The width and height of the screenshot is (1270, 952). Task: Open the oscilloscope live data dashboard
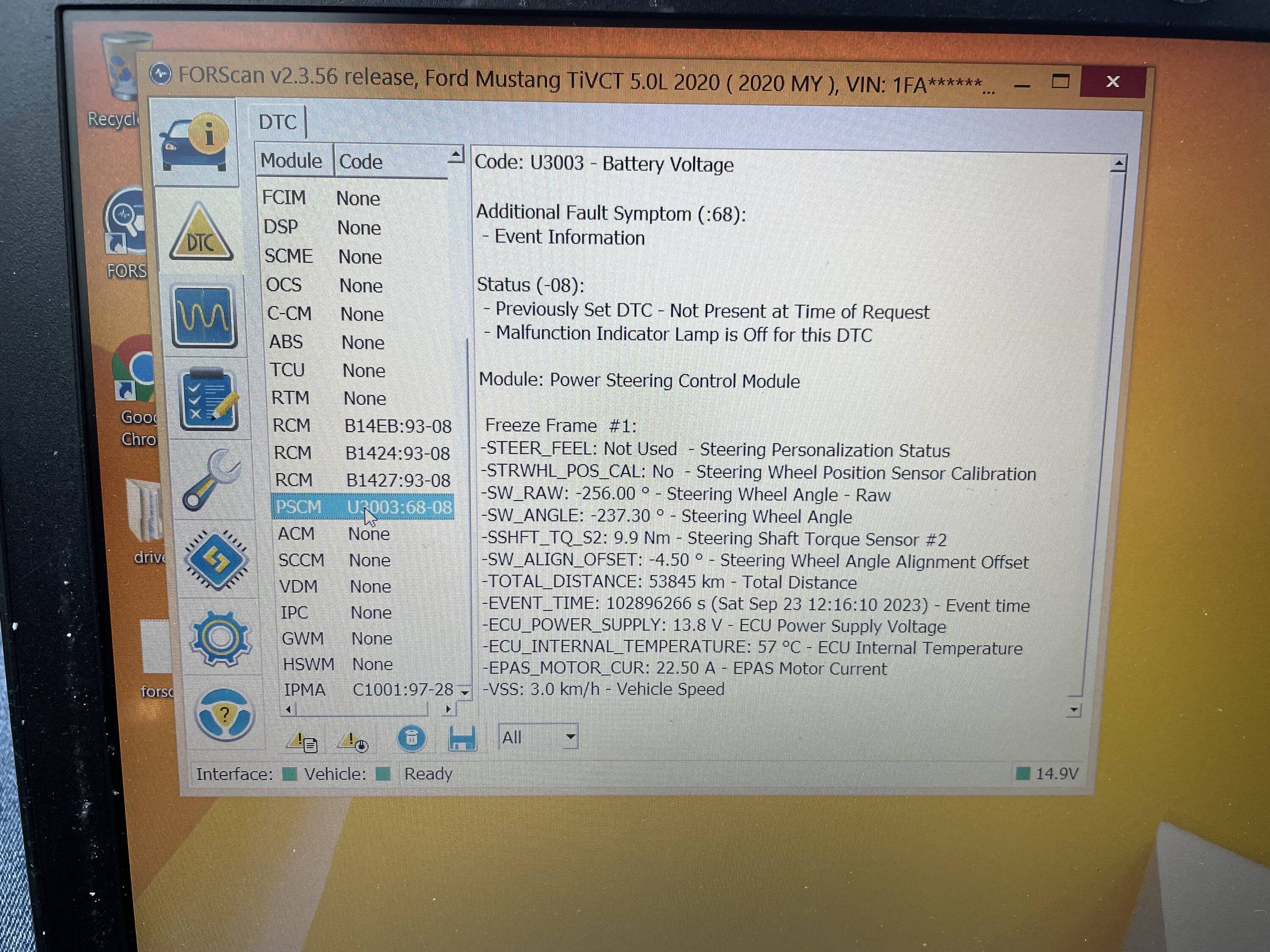[x=204, y=316]
